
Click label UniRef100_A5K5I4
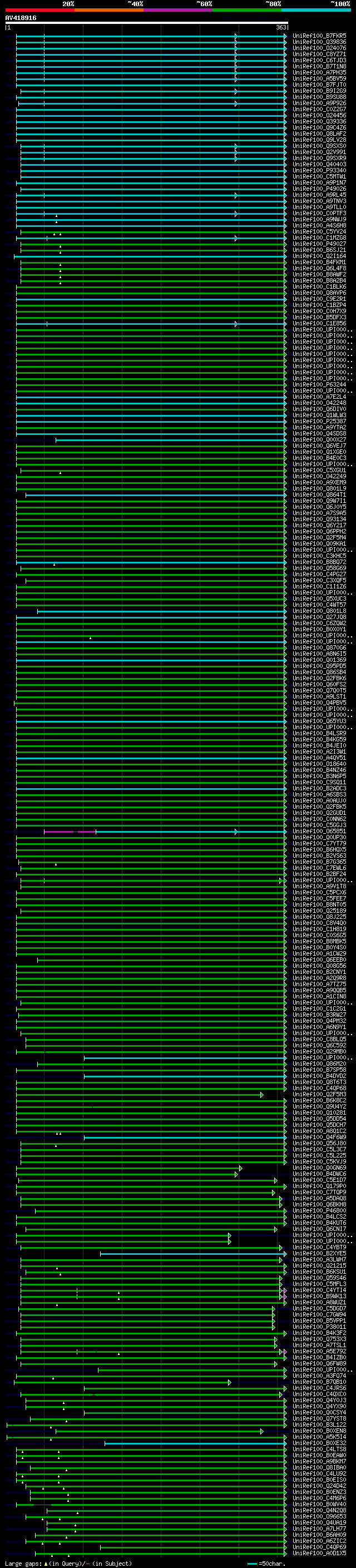tap(319, 1437)
